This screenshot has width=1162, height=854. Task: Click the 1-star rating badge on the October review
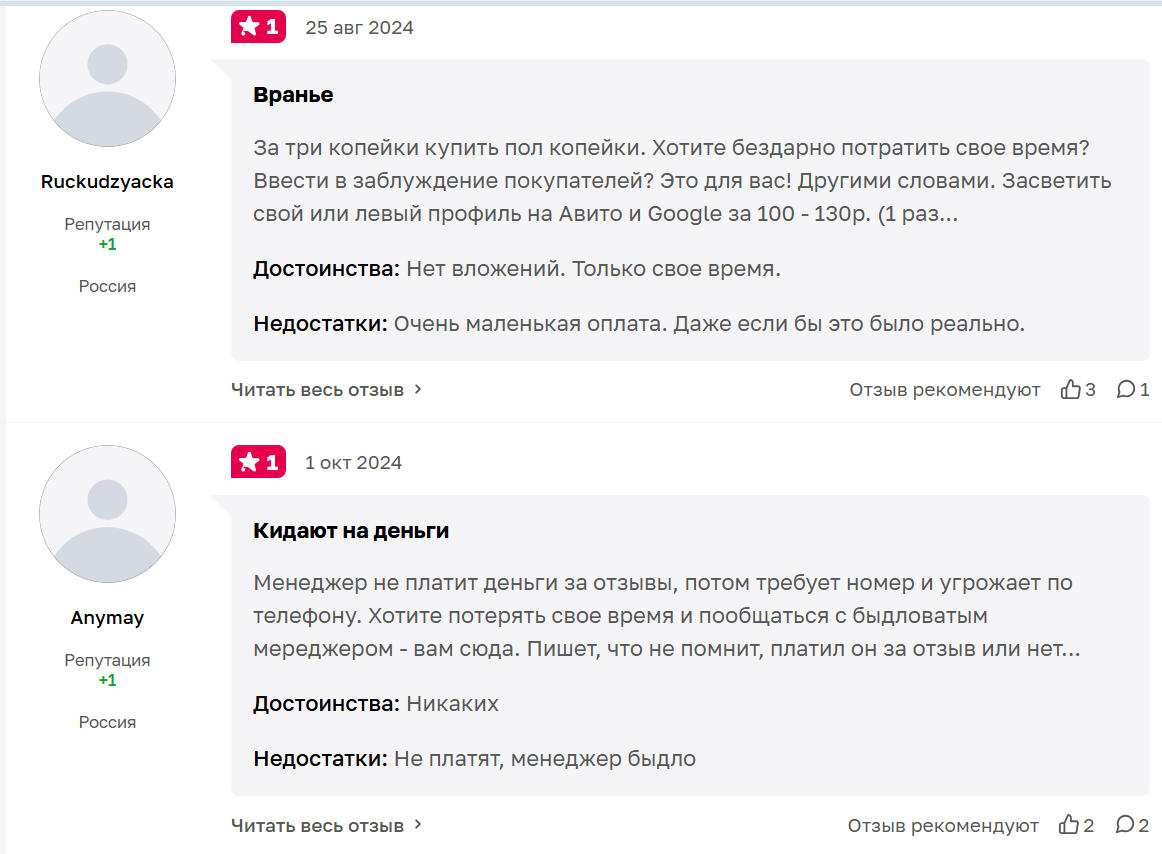point(258,462)
